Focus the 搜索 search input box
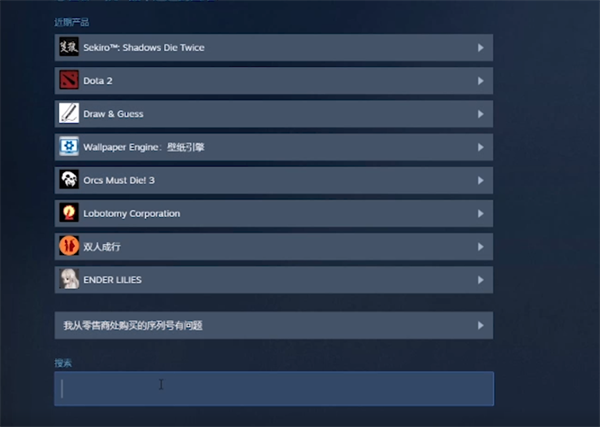Screen dimensions: 600x427 point(274,388)
